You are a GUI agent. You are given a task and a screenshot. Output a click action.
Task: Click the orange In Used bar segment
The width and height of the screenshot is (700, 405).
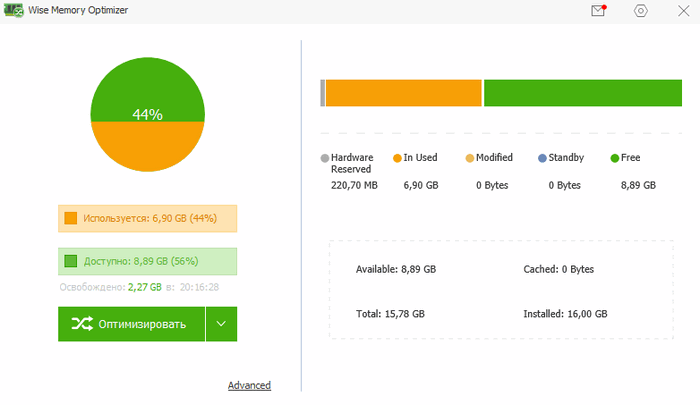coord(403,93)
